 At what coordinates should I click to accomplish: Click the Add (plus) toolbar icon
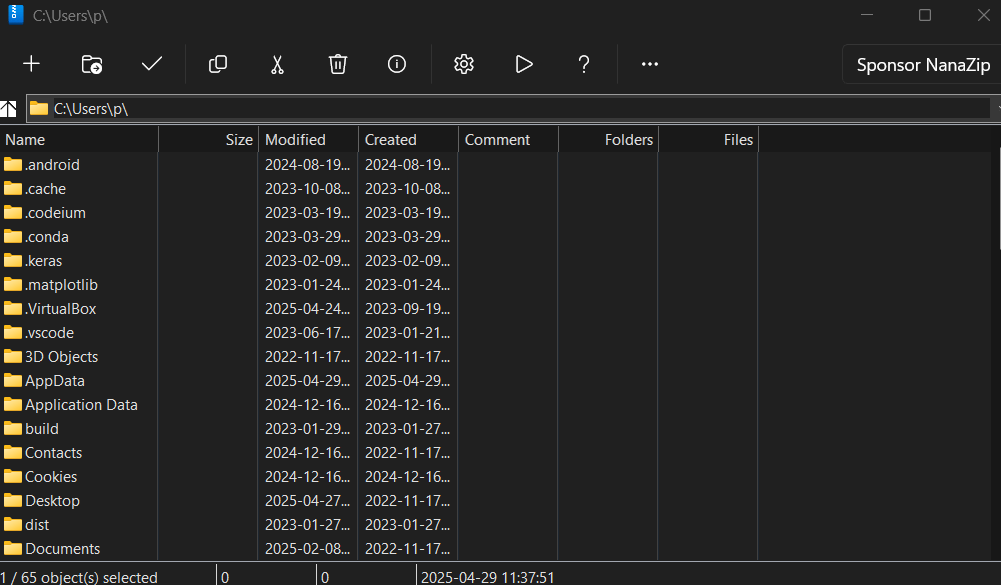31,64
